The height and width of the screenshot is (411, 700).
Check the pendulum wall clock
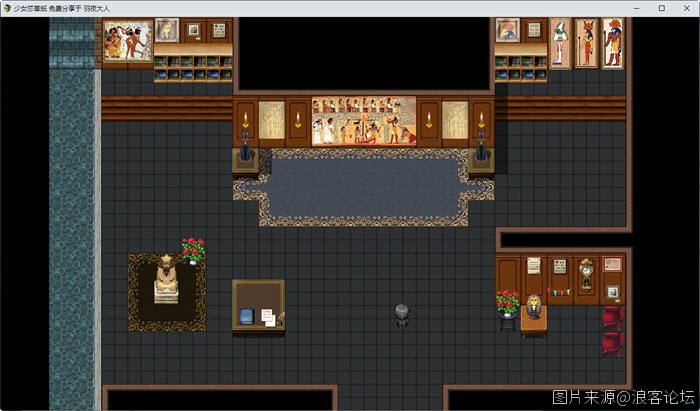point(586,274)
